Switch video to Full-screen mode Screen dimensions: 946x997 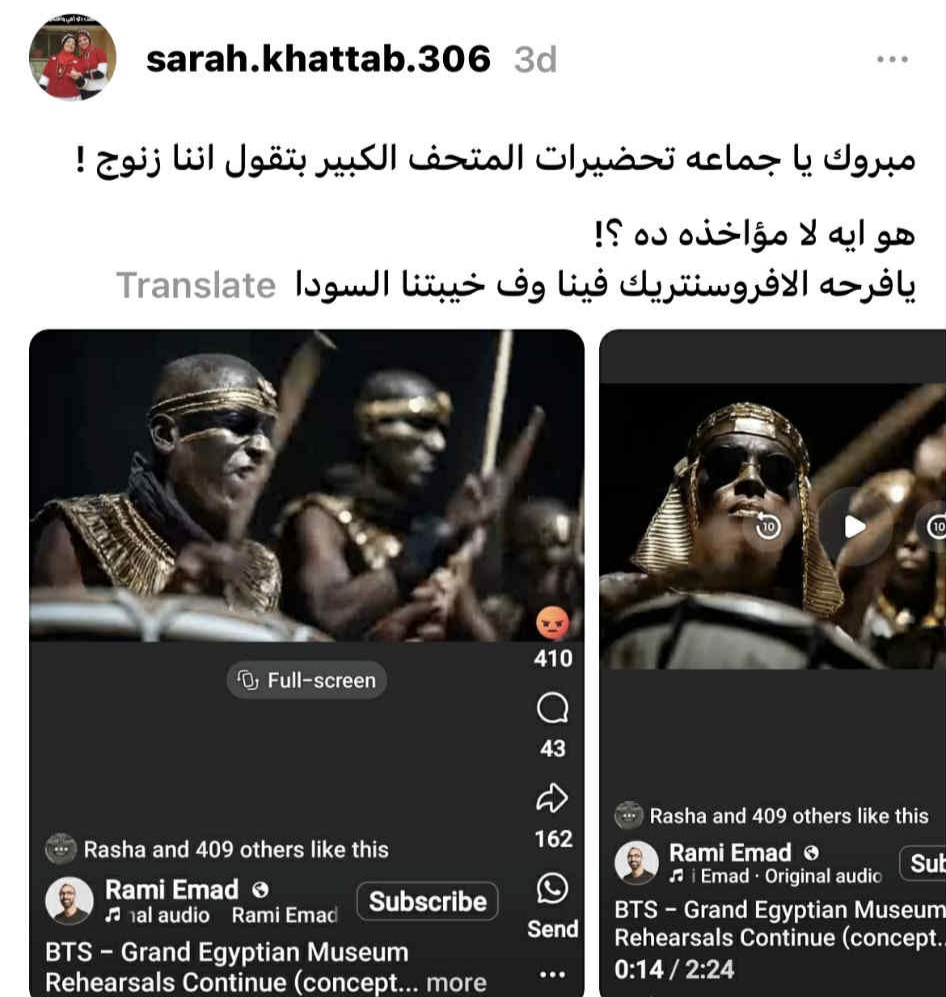pyautogui.click(x=306, y=680)
